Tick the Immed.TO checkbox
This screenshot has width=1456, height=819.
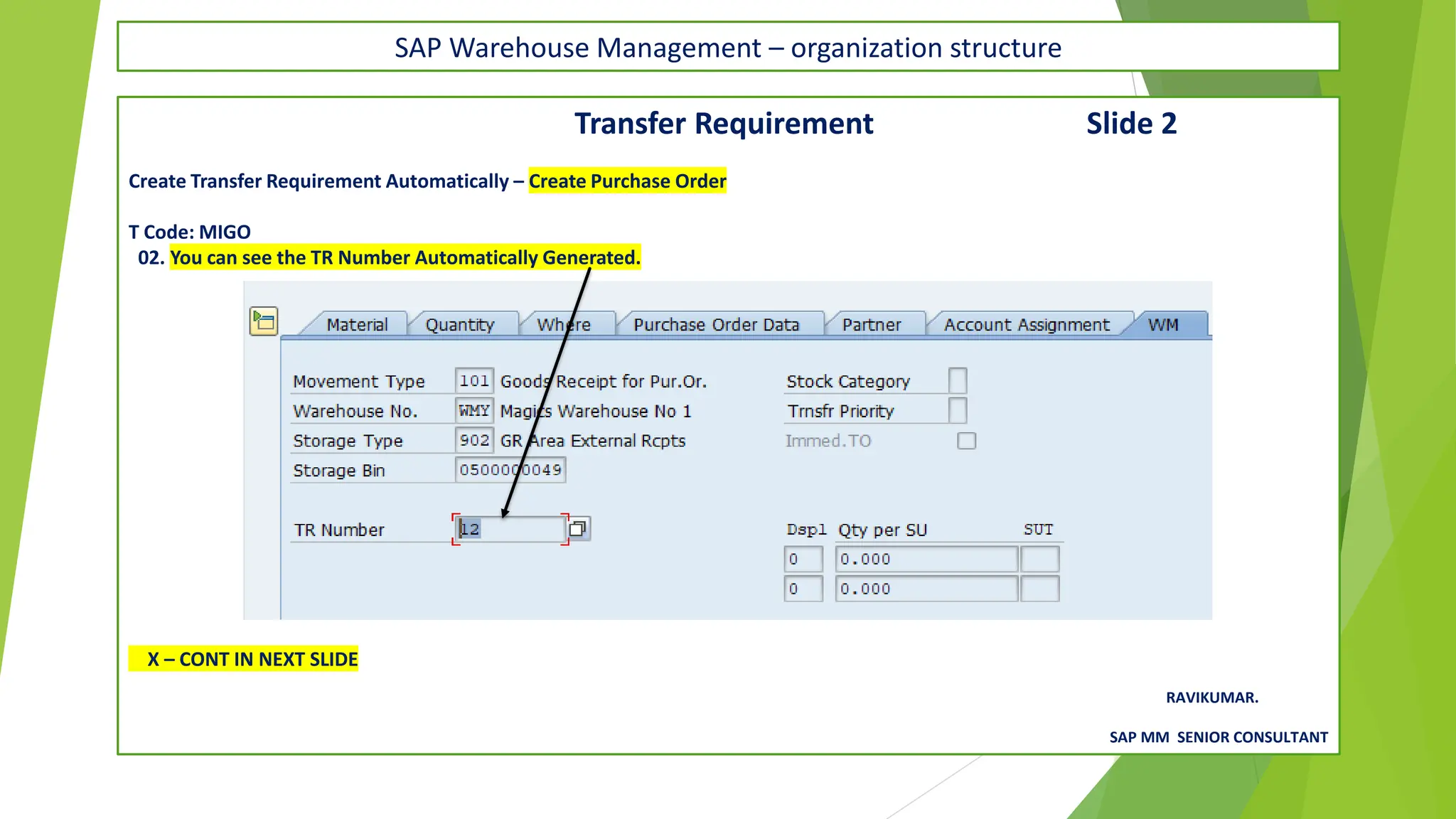point(967,441)
